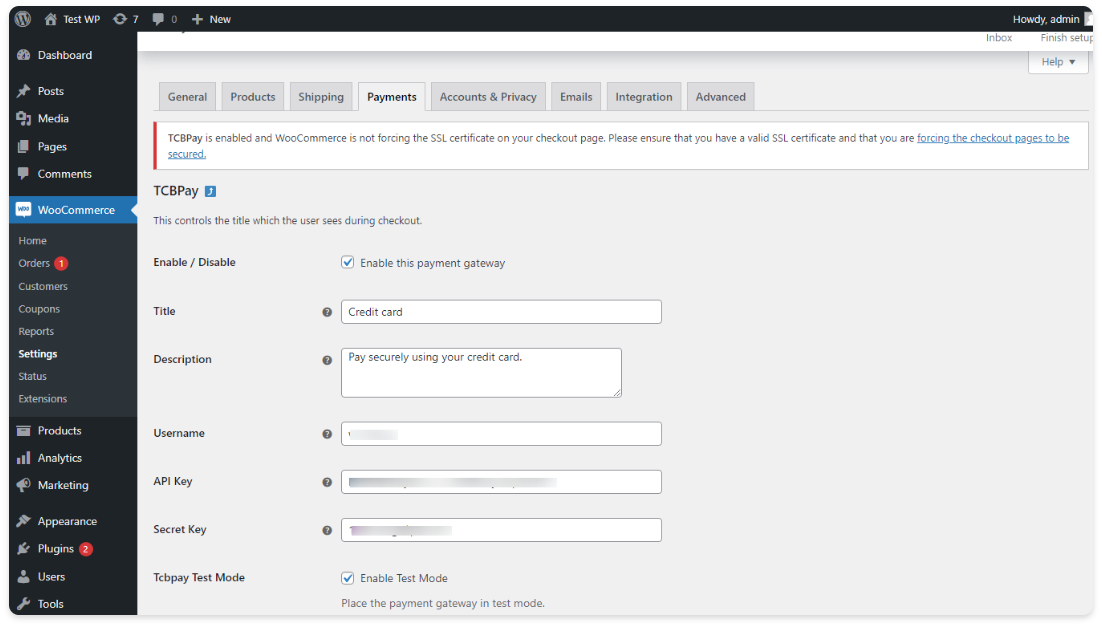Click the Secret Key input field

501,530
